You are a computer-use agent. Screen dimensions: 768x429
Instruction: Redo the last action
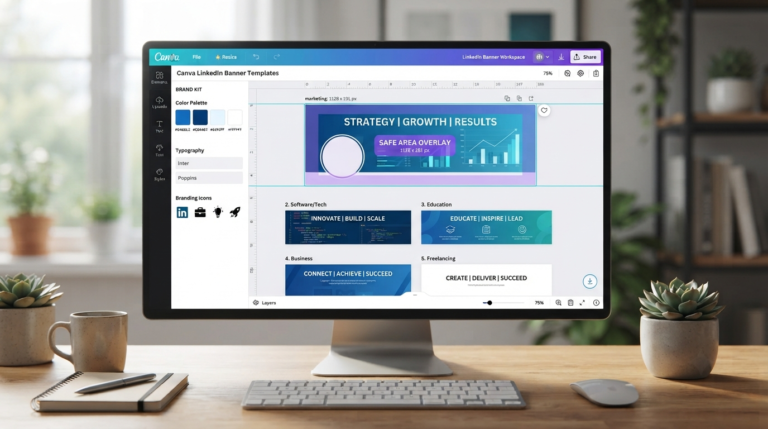(x=277, y=57)
